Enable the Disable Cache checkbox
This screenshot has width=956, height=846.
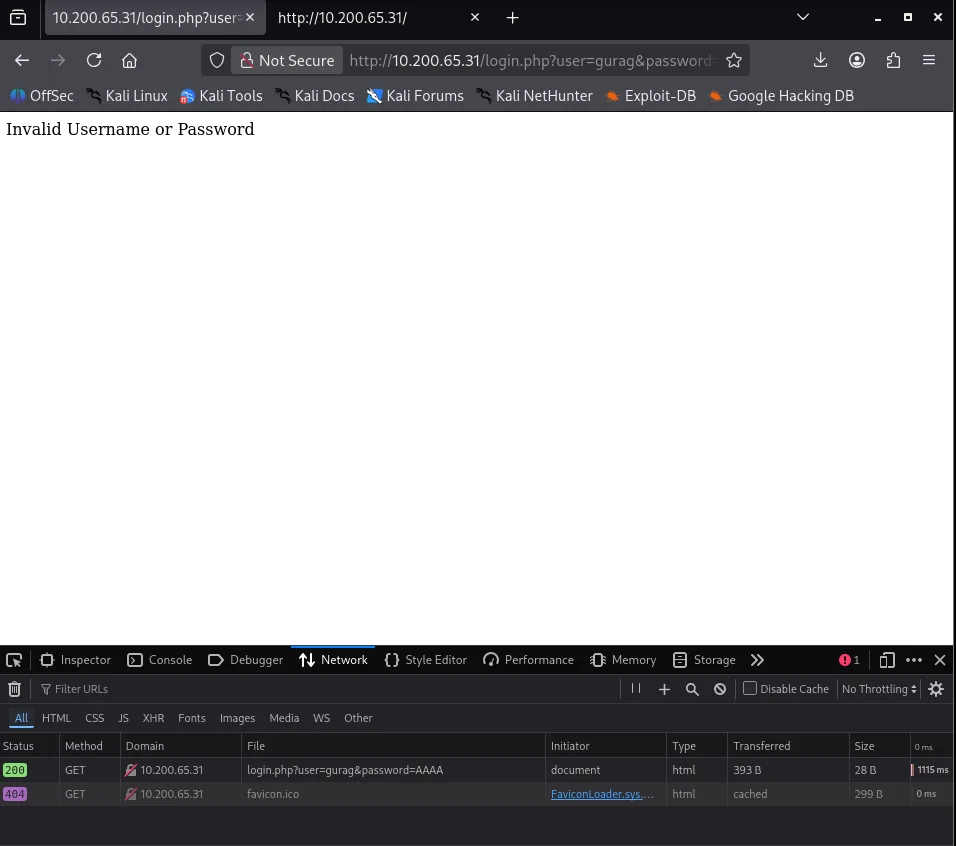click(x=750, y=689)
